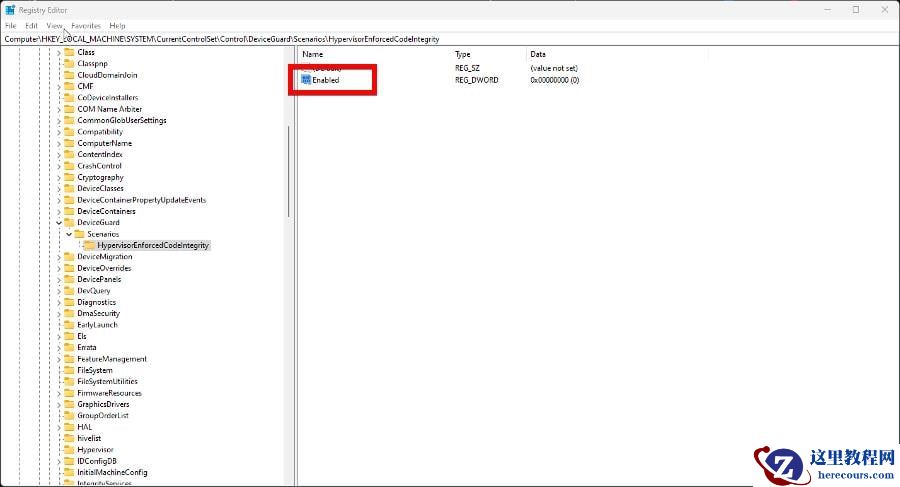Select the InitialMachineConfig key label

pos(112,473)
